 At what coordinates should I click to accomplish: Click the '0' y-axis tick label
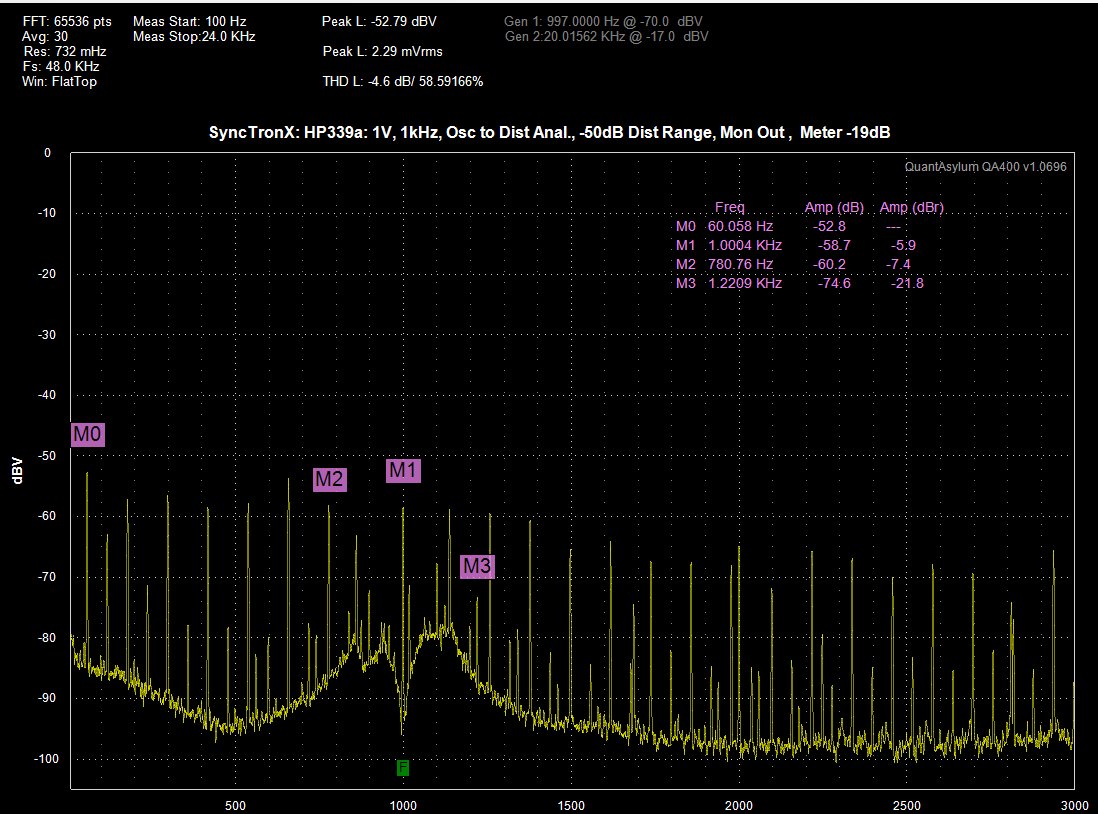48,153
